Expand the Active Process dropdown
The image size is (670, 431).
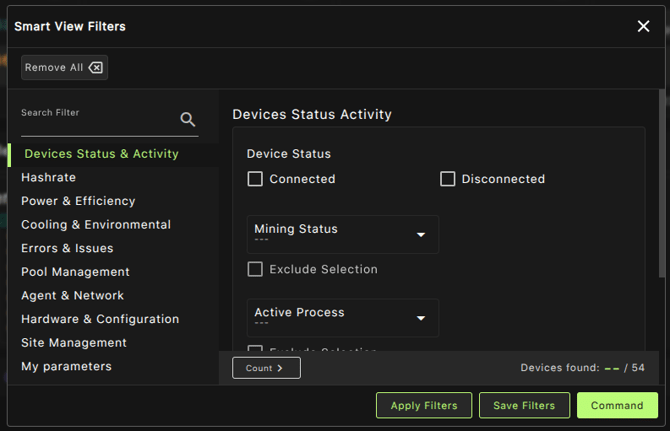pyautogui.click(x=342, y=318)
